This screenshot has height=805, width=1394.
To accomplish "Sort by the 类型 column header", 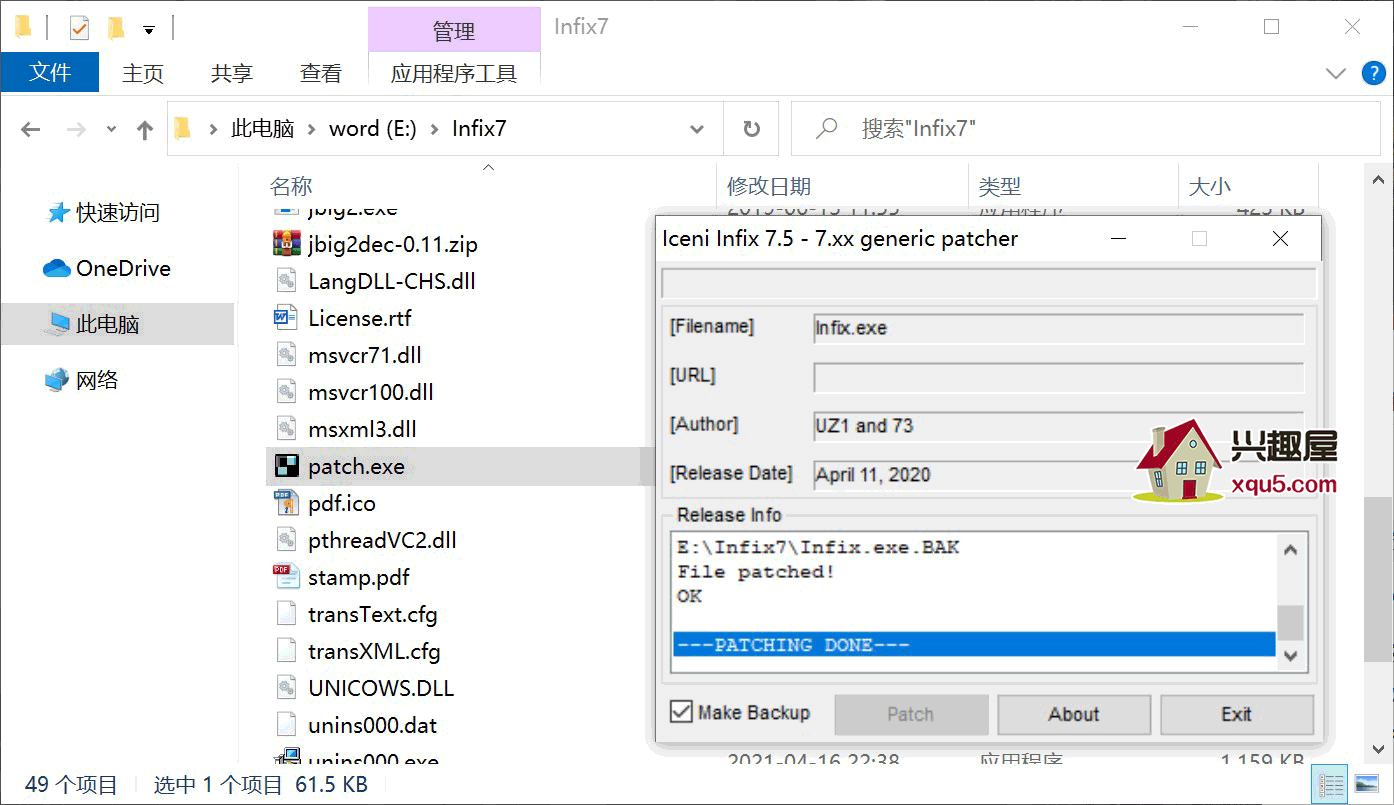I will click(1000, 186).
